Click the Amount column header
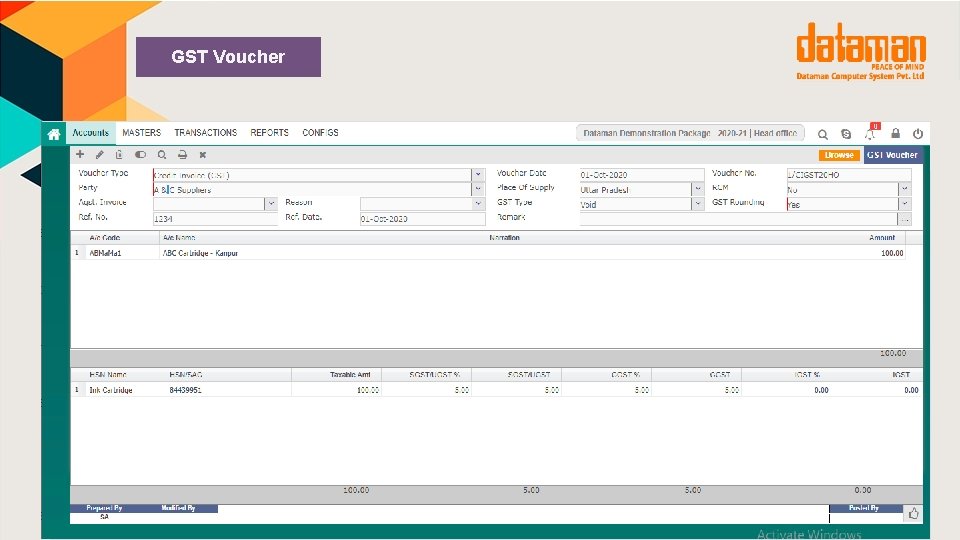The height and width of the screenshot is (540, 960). coord(882,238)
